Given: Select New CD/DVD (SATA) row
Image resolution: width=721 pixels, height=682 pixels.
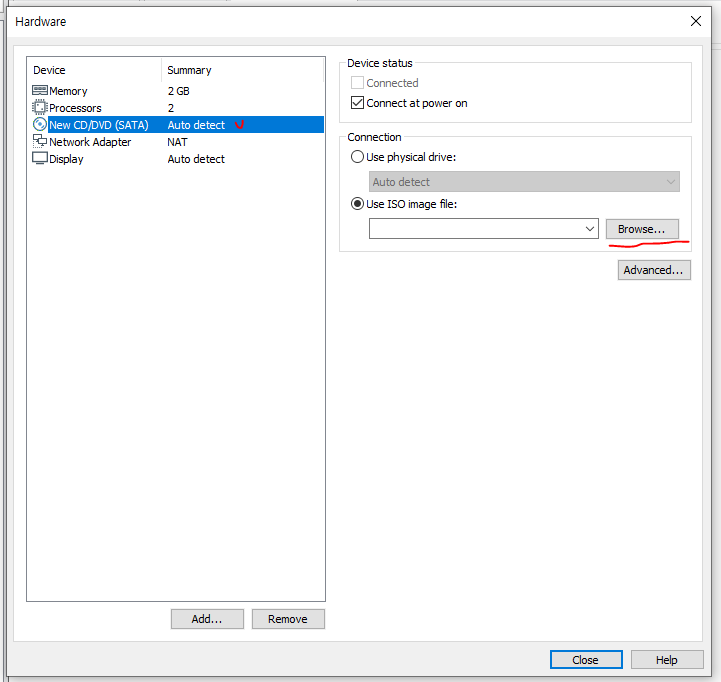Looking at the screenshot, I should tap(176, 125).
